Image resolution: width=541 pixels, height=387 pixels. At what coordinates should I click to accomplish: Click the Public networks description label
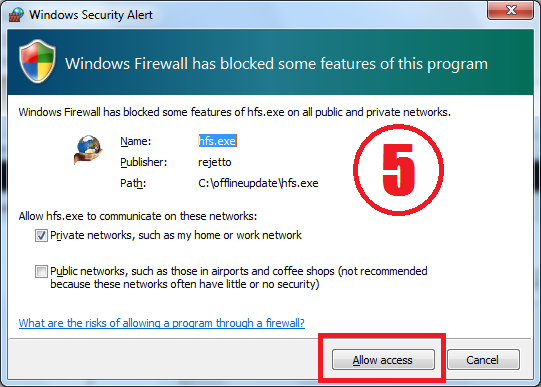tap(239, 278)
